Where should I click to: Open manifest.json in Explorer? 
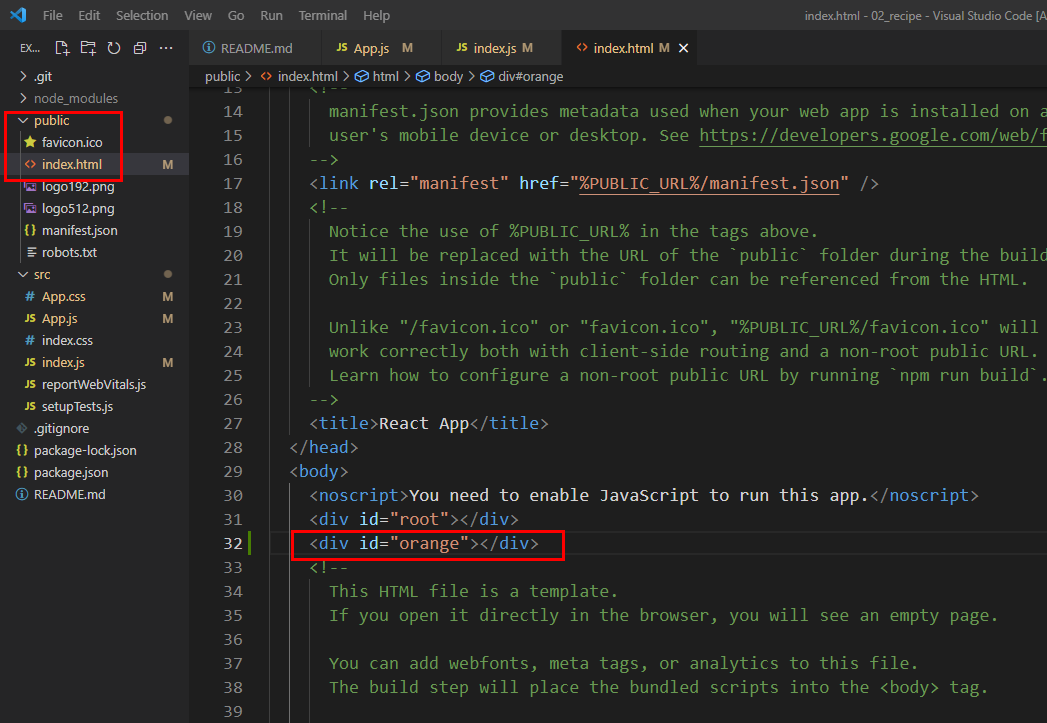pos(94,230)
